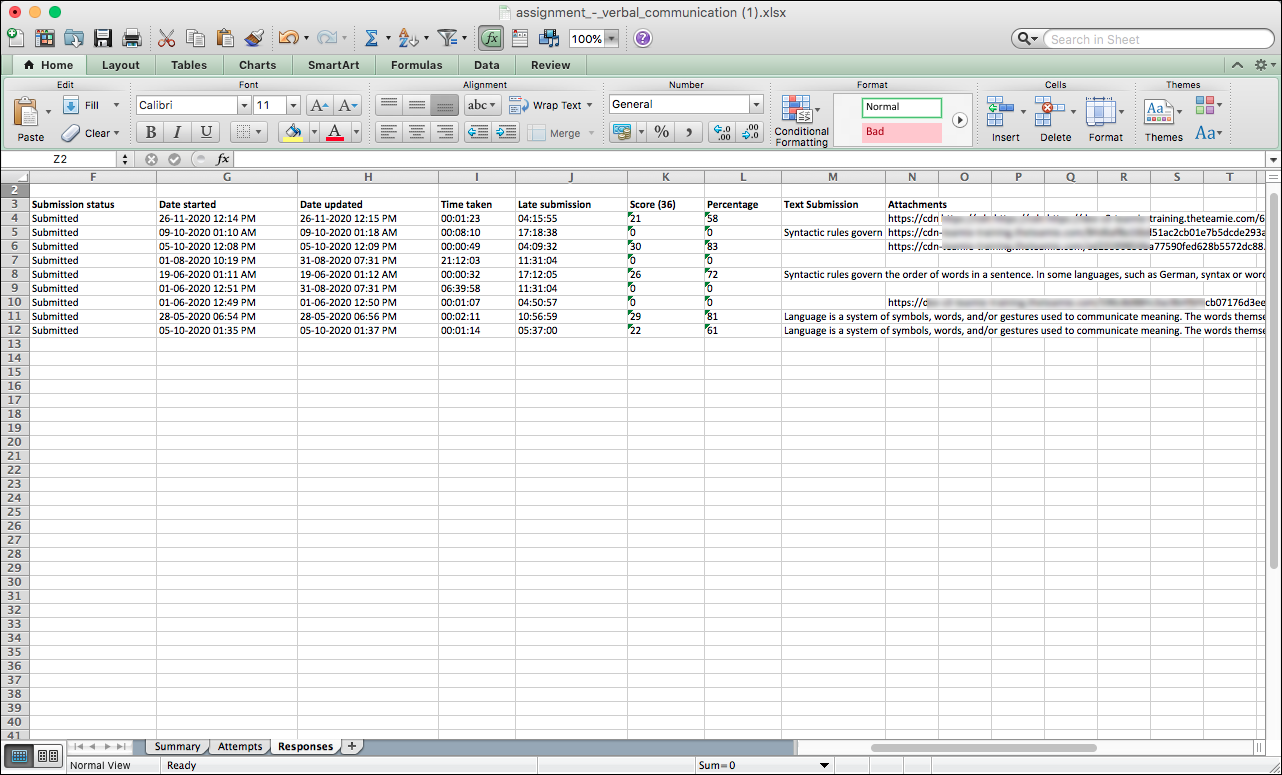1282x775 pixels.
Task: Align cell text to the left
Action: coord(389,131)
